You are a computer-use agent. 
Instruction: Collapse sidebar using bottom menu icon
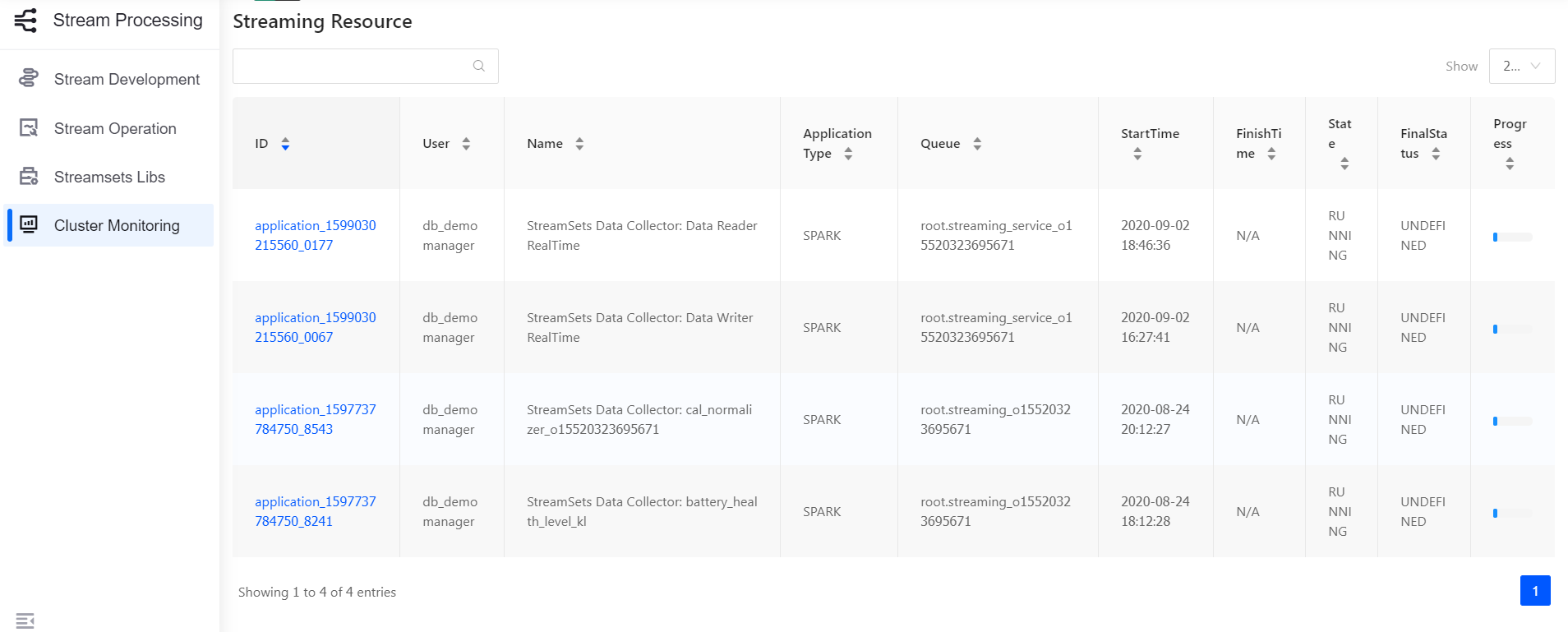click(x=25, y=620)
